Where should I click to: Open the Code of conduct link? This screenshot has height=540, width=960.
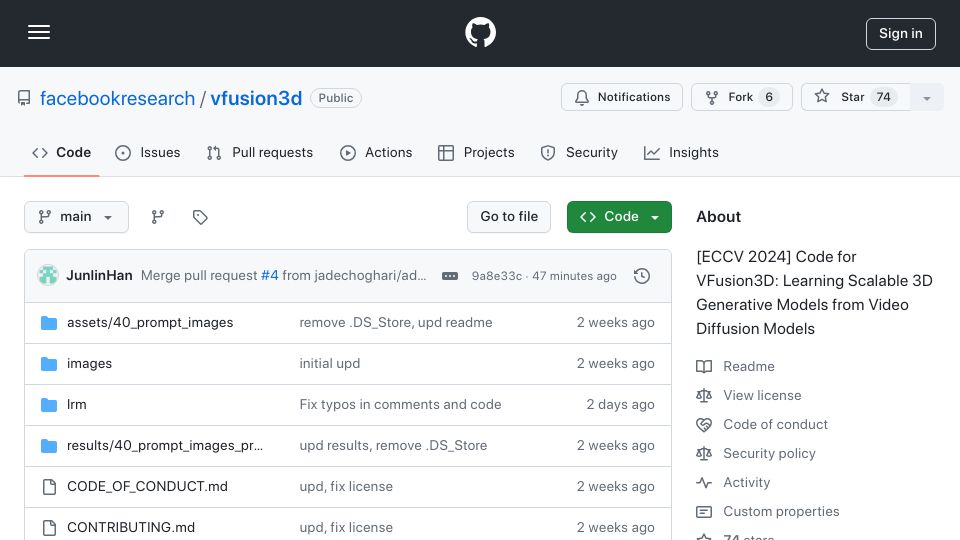[775, 424]
